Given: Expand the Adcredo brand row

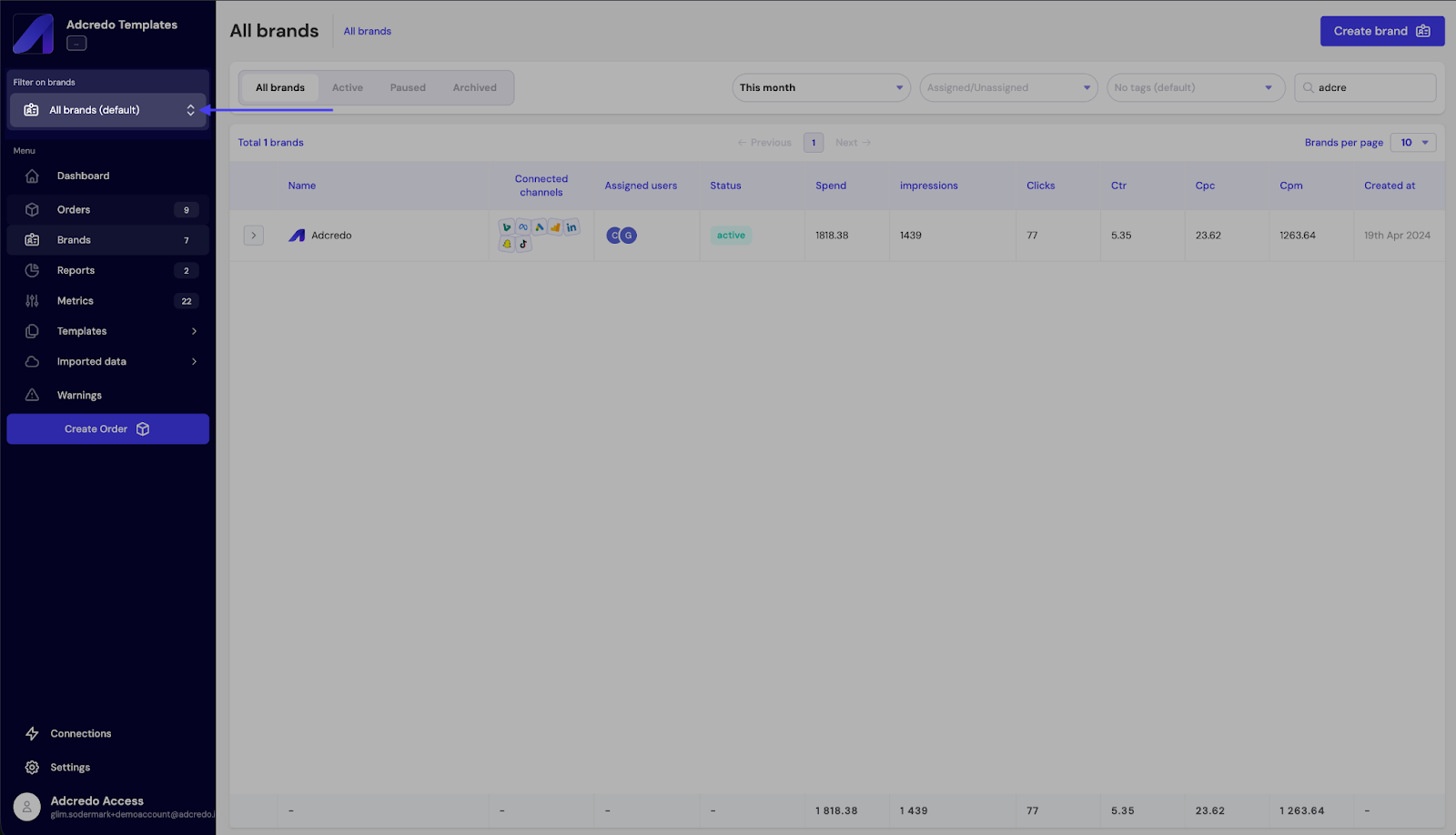Looking at the screenshot, I should 253,236.
